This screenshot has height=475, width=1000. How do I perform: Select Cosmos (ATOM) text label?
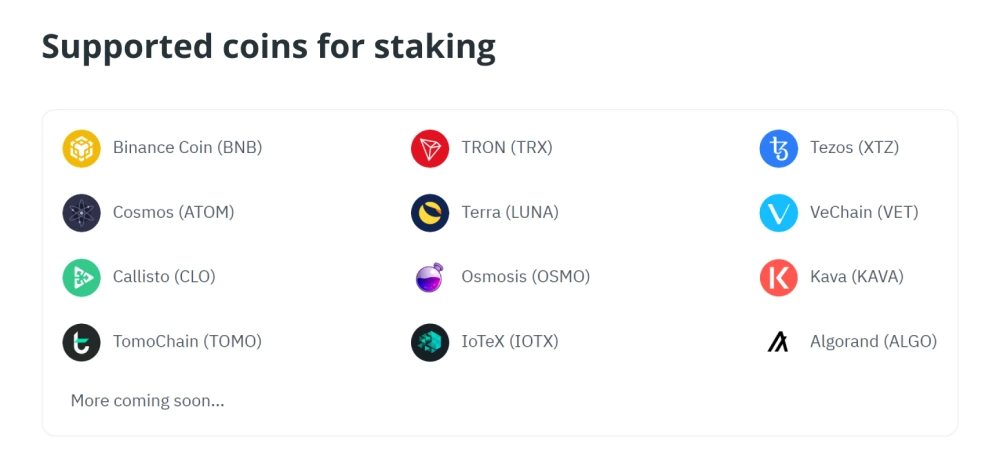pos(173,212)
